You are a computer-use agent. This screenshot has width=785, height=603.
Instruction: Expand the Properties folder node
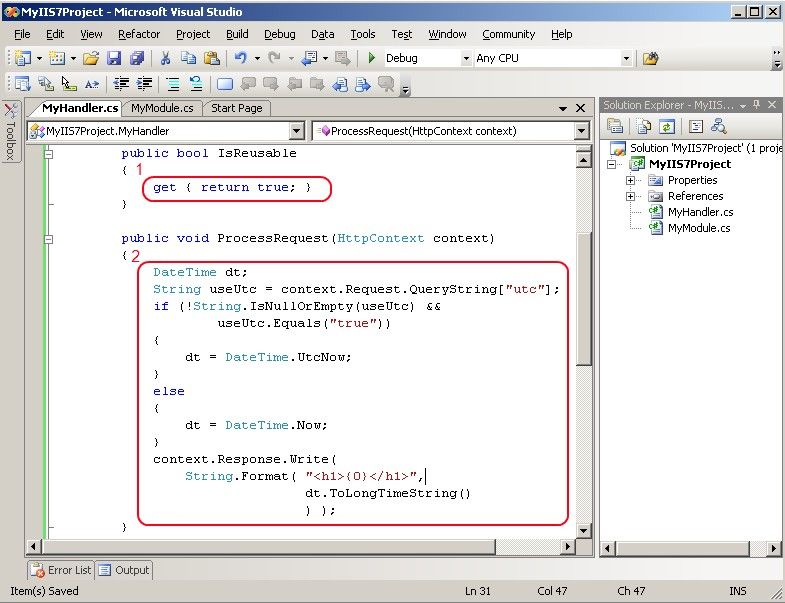tap(631, 180)
